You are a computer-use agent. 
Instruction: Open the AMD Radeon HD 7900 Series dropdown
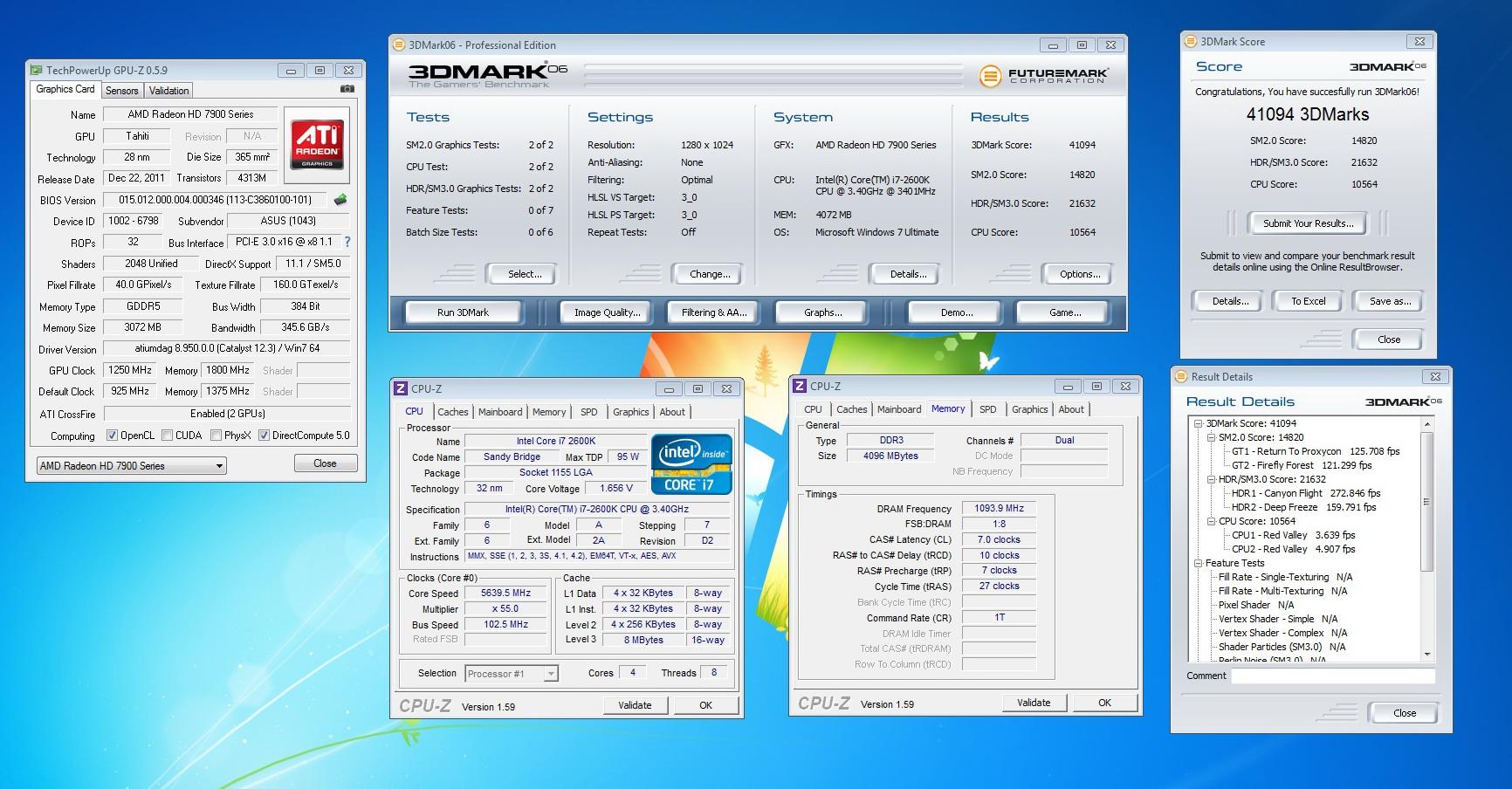click(131, 466)
